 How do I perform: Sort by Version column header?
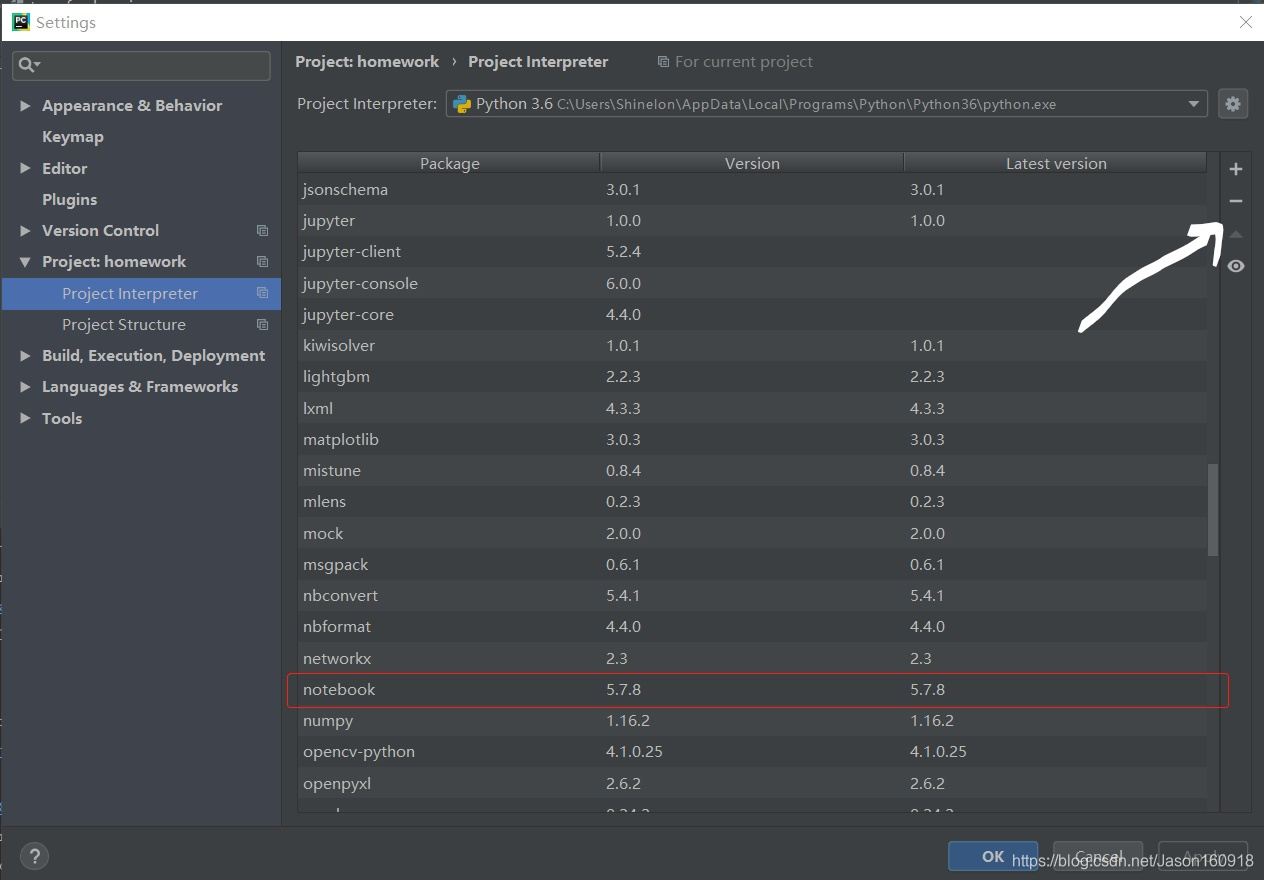(752, 163)
